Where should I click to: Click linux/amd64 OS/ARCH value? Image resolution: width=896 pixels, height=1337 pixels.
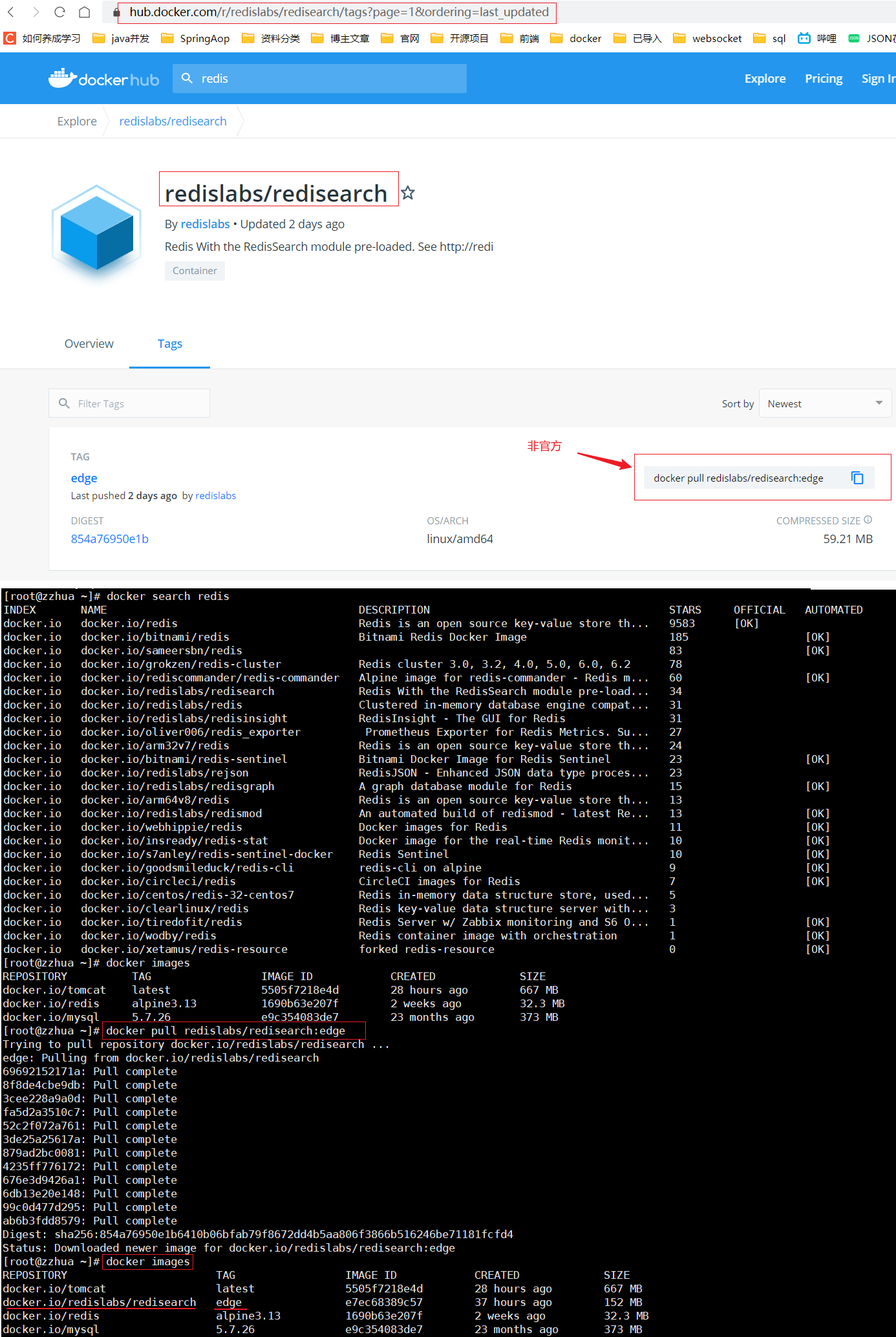460,539
